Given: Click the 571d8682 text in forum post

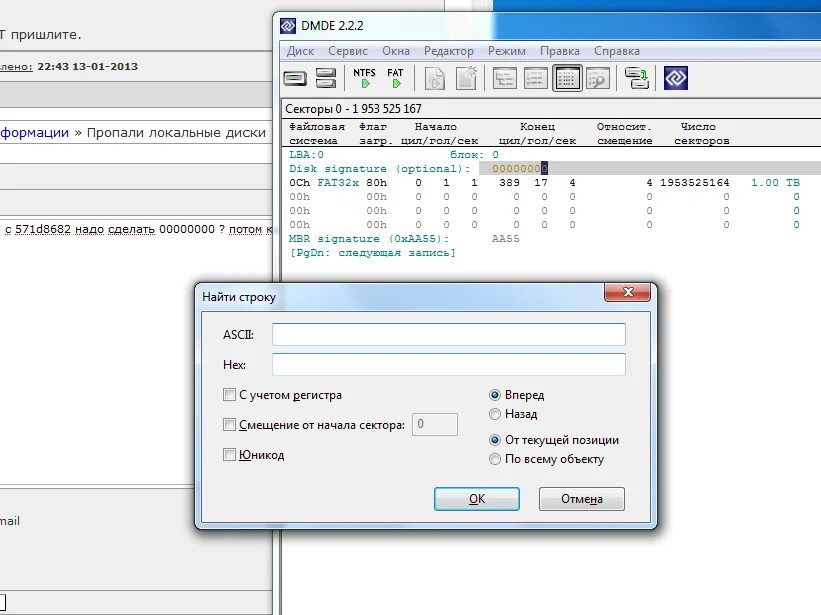Looking at the screenshot, I should click(x=43, y=229).
